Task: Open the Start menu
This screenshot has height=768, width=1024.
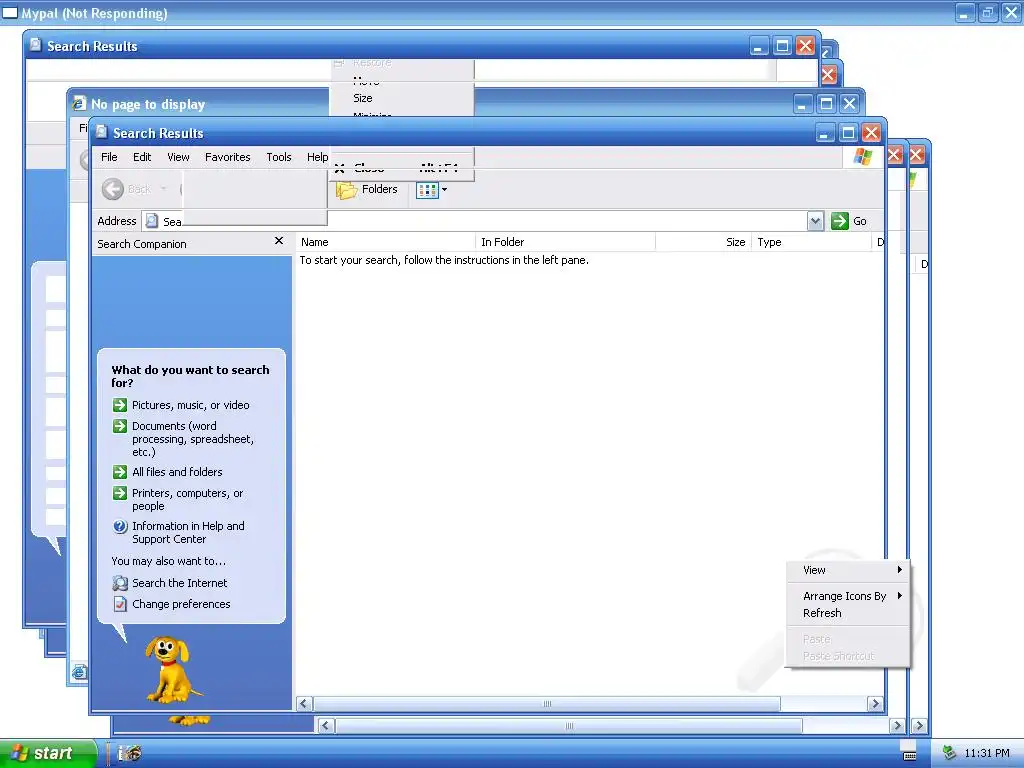Action: coord(47,753)
